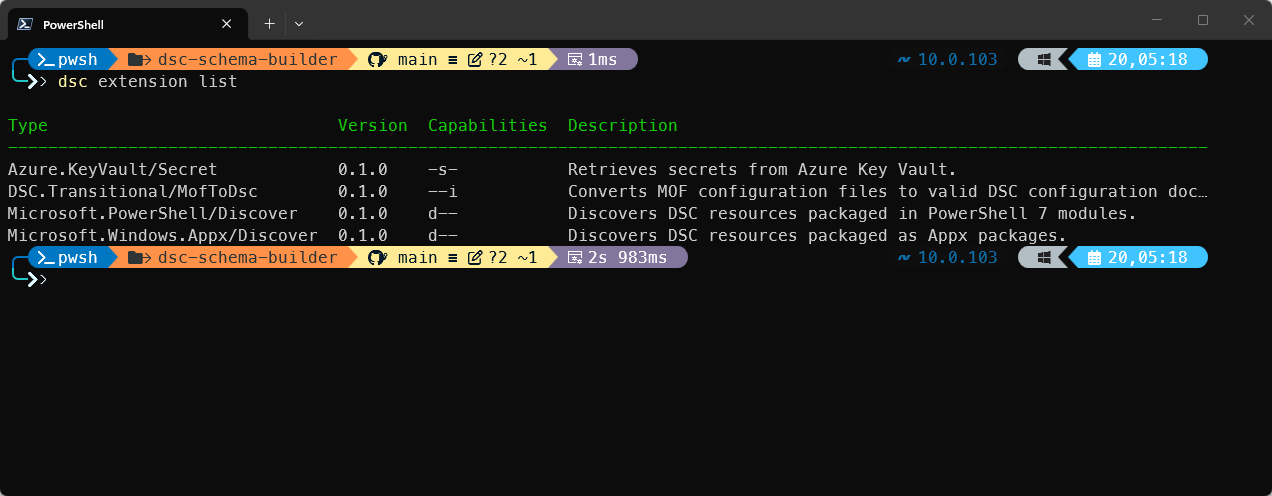Image resolution: width=1272 pixels, height=496 pixels.
Task: Click the Windows logo in the top prompt
Action: click(1043, 60)
